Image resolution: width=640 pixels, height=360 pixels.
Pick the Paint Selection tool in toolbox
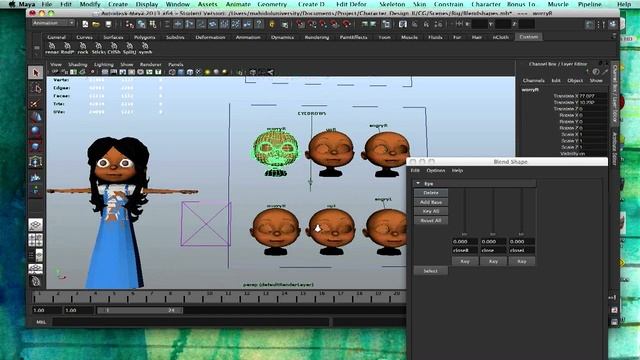point(36,103)
